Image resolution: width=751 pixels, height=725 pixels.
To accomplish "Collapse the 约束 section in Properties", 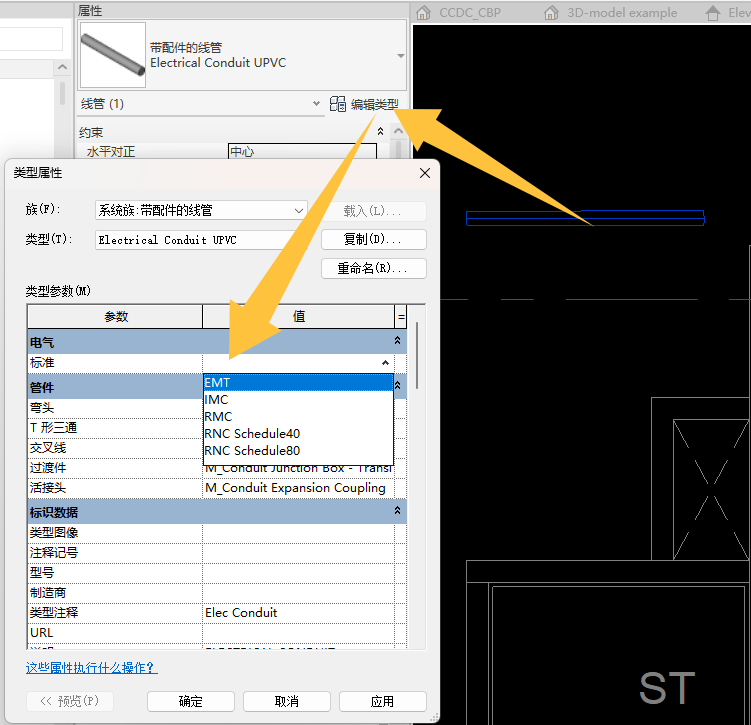I will click(x=380, y=131).
